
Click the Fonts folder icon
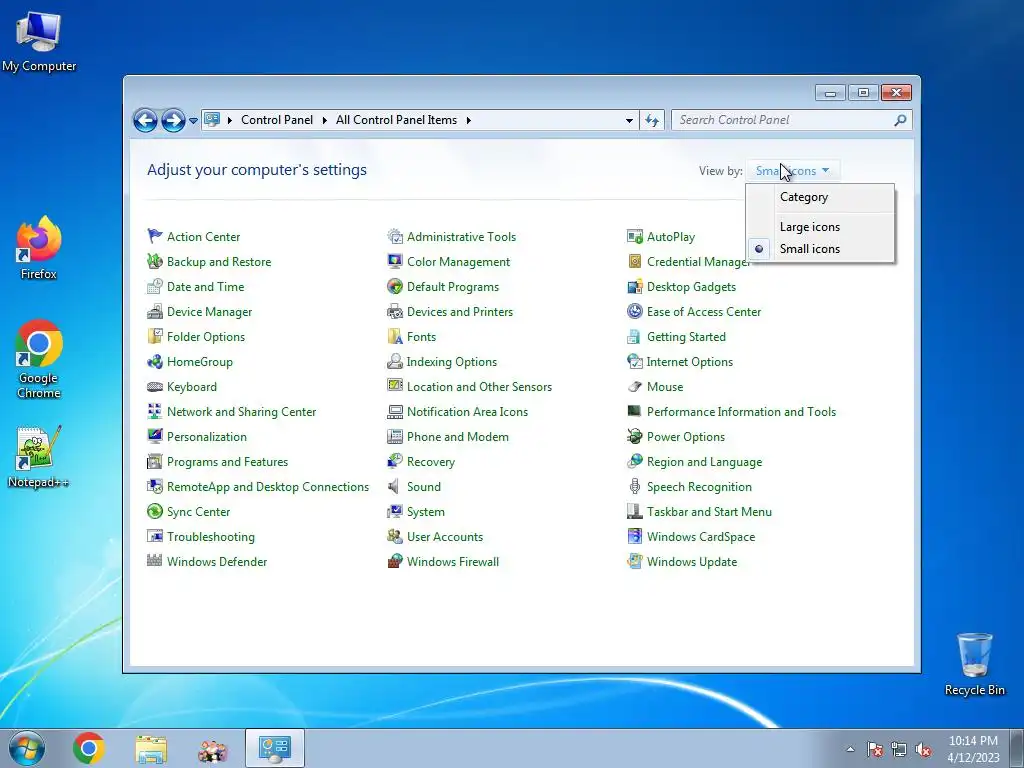pyautogui.click(x=394, y=336)
